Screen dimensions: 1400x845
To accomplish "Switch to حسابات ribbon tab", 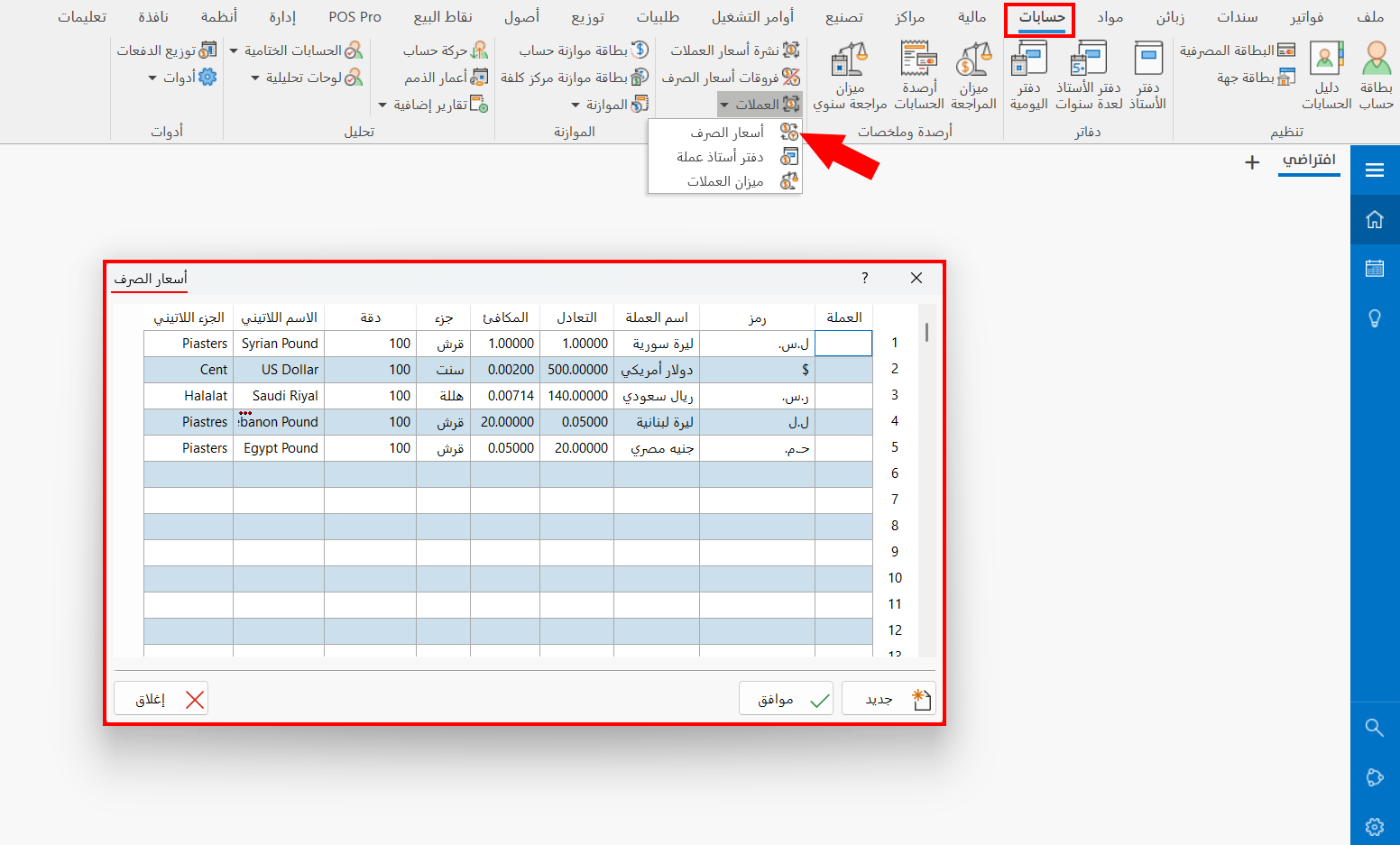I will tap(1041, 17).
